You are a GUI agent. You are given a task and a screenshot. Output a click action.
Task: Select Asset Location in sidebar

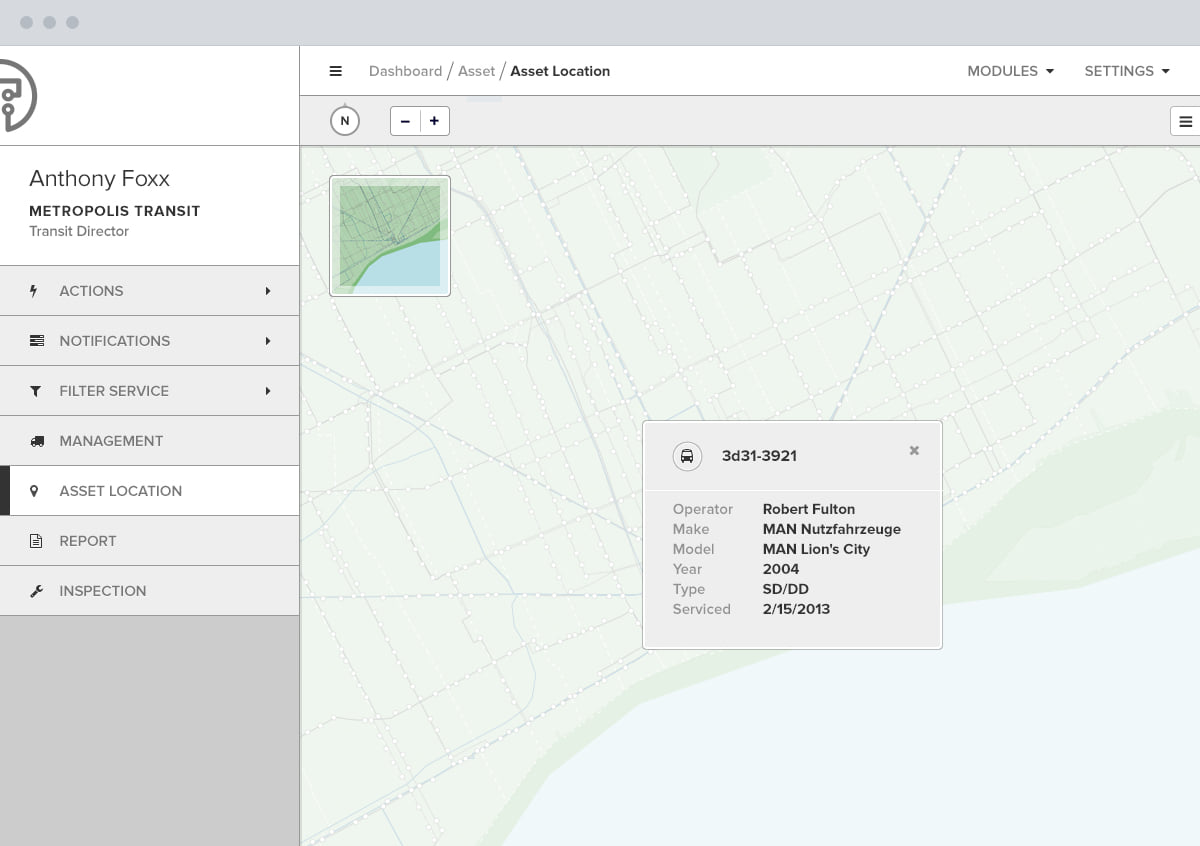[x=149, y=491]
